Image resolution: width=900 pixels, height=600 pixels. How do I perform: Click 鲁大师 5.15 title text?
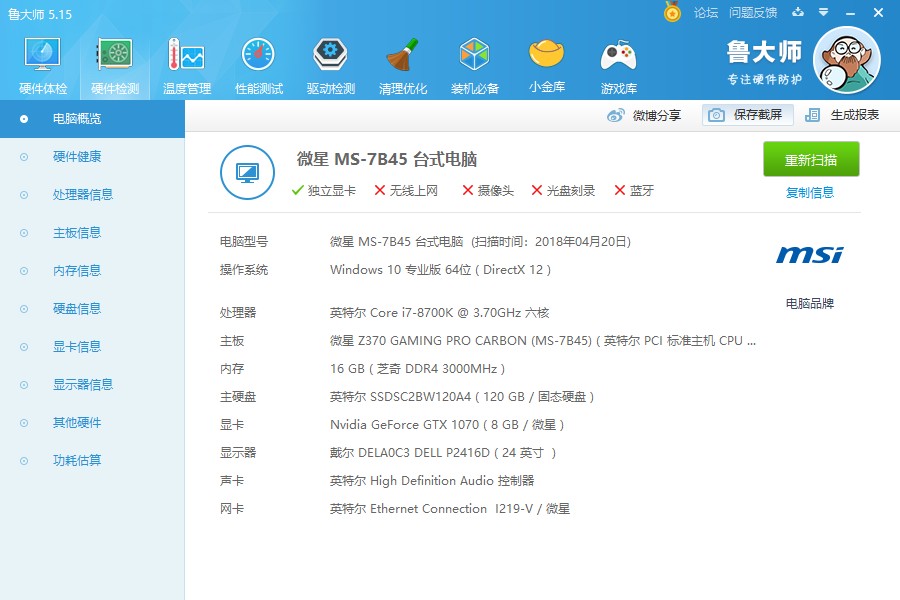click(40, 14)
